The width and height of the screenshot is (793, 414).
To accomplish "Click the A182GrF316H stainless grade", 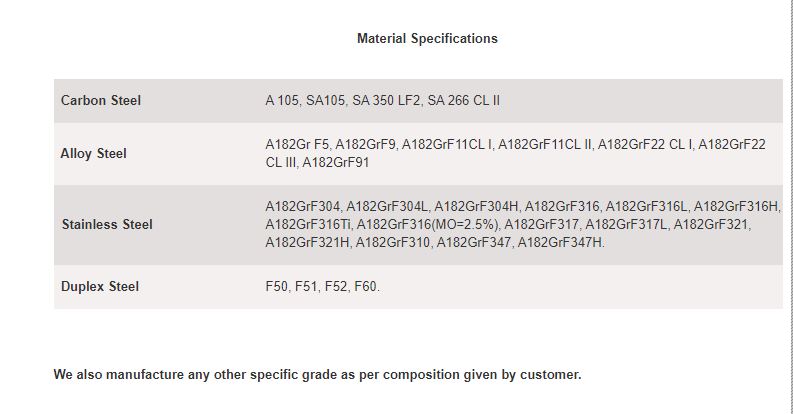I will click(x=736, y=207).
